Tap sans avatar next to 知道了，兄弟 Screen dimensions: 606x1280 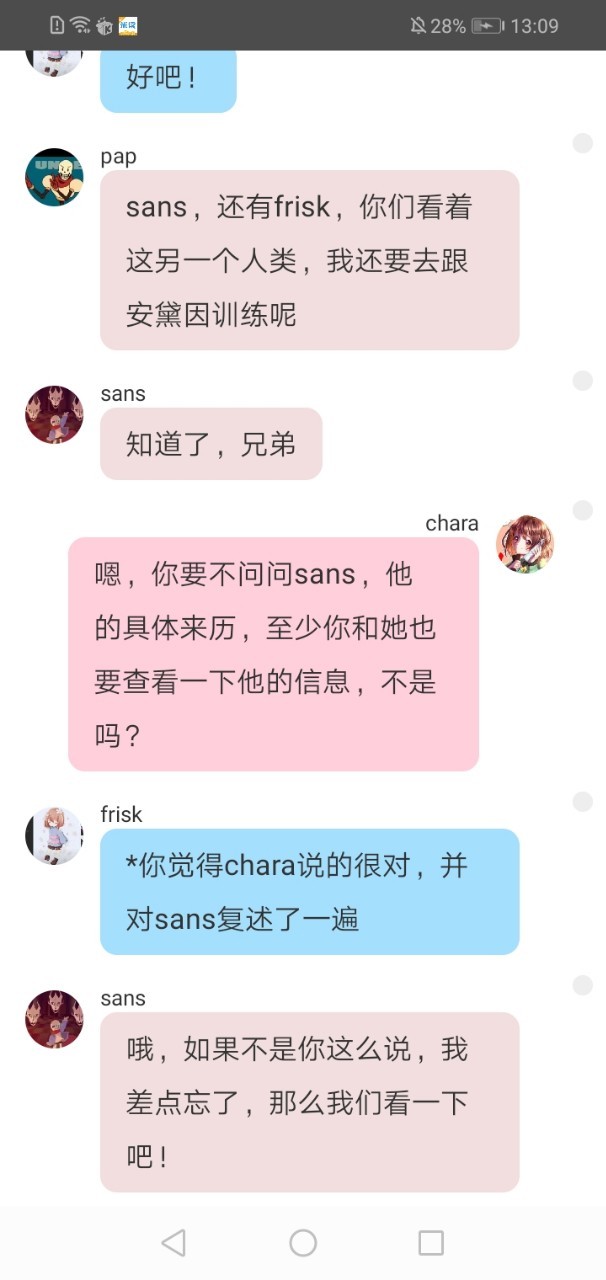pos(54,414)
